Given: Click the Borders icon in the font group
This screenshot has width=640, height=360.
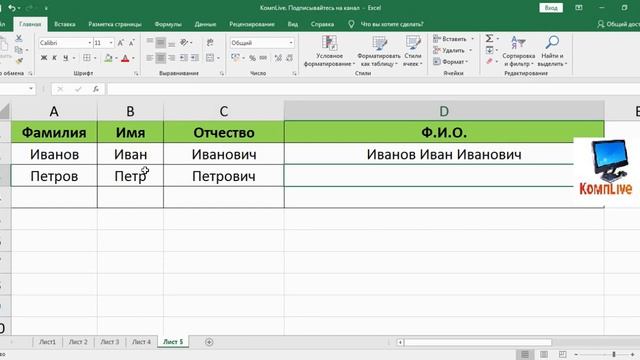Looking at the screenshot, I should click(87, 58).
